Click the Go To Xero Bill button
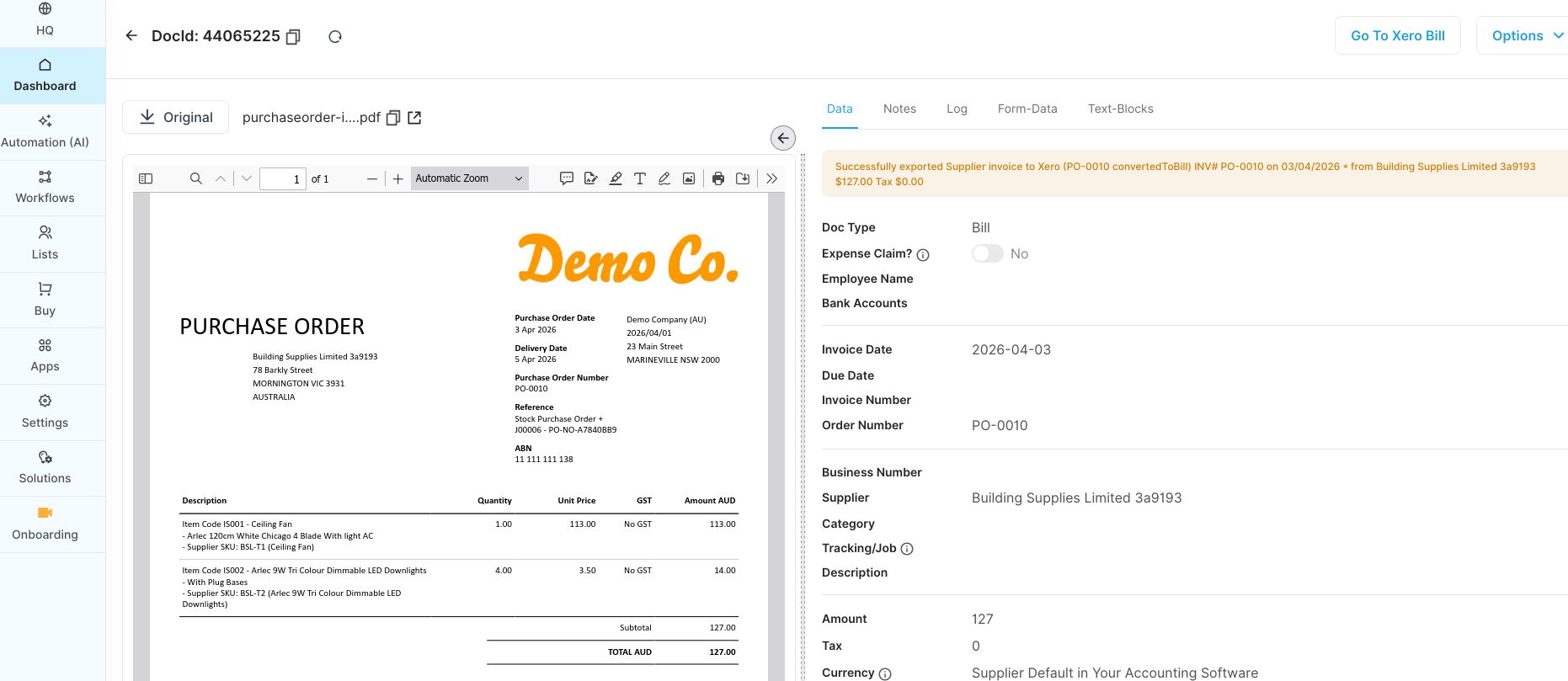Image resolution: width=1568 pixels, height=681 pixels. pos(1397,35)
